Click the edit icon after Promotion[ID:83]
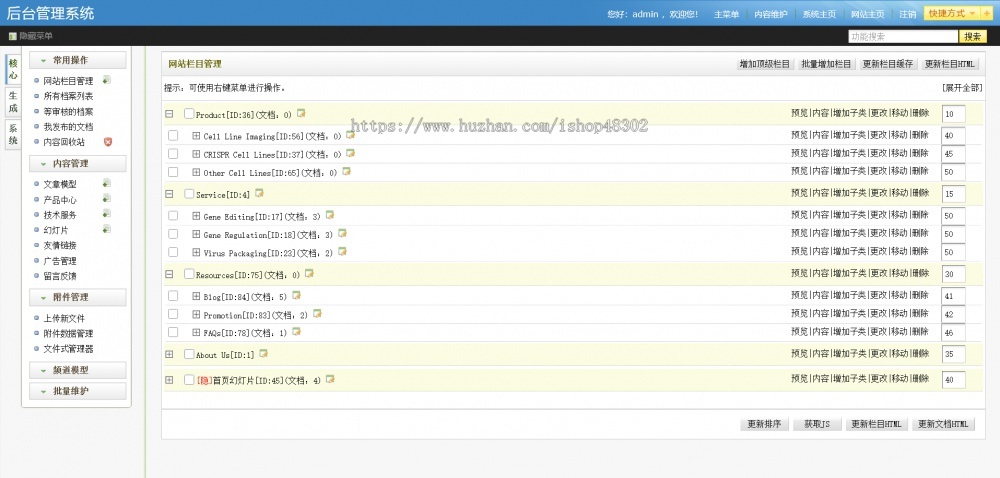 coord(317,314)
